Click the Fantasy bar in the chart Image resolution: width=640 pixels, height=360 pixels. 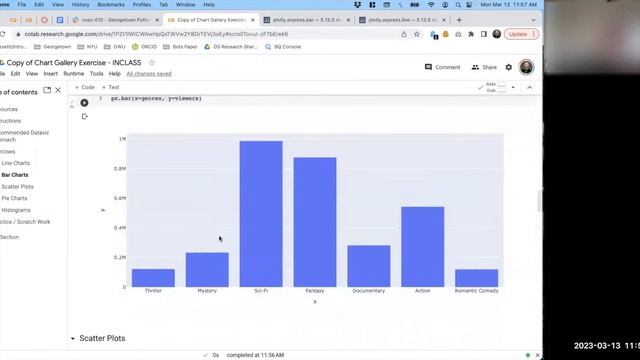click(x=315, y=222)
